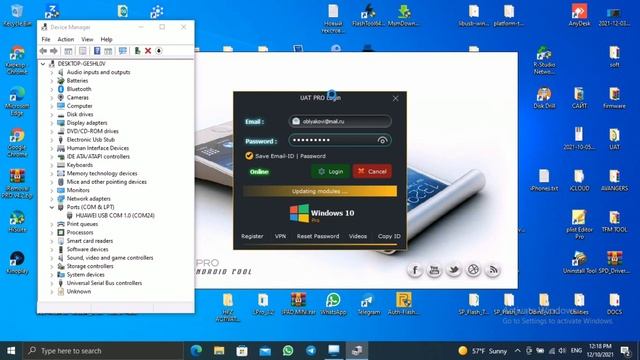Click the Email input field
640x360 pixels.
point(340,121)
